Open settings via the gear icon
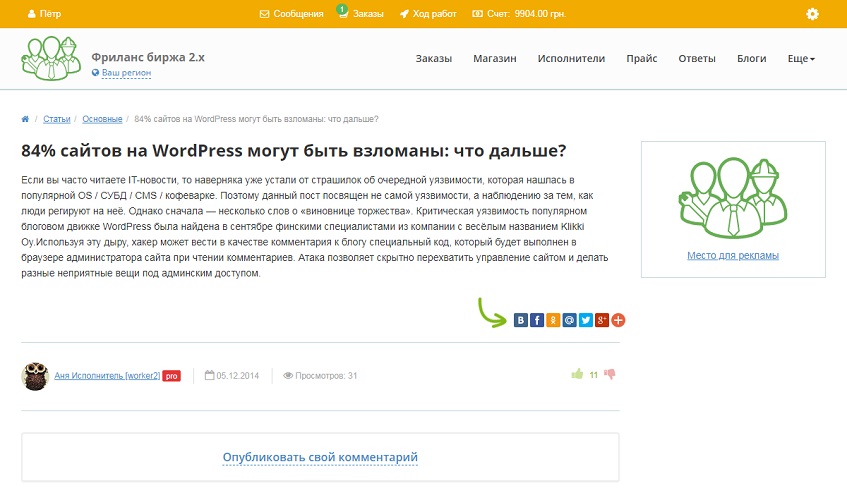The height and width of the screenshot is (500, 847). (x=812, y=14)
